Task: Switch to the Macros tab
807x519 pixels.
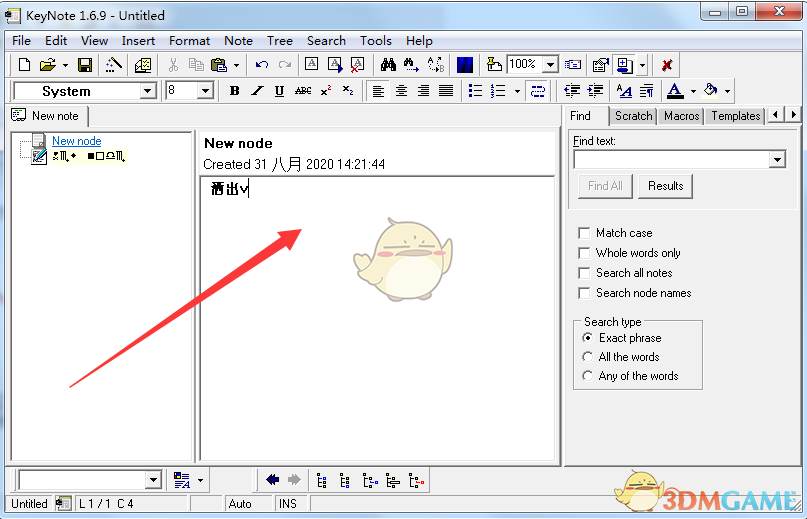Action: tap(681, 116)
